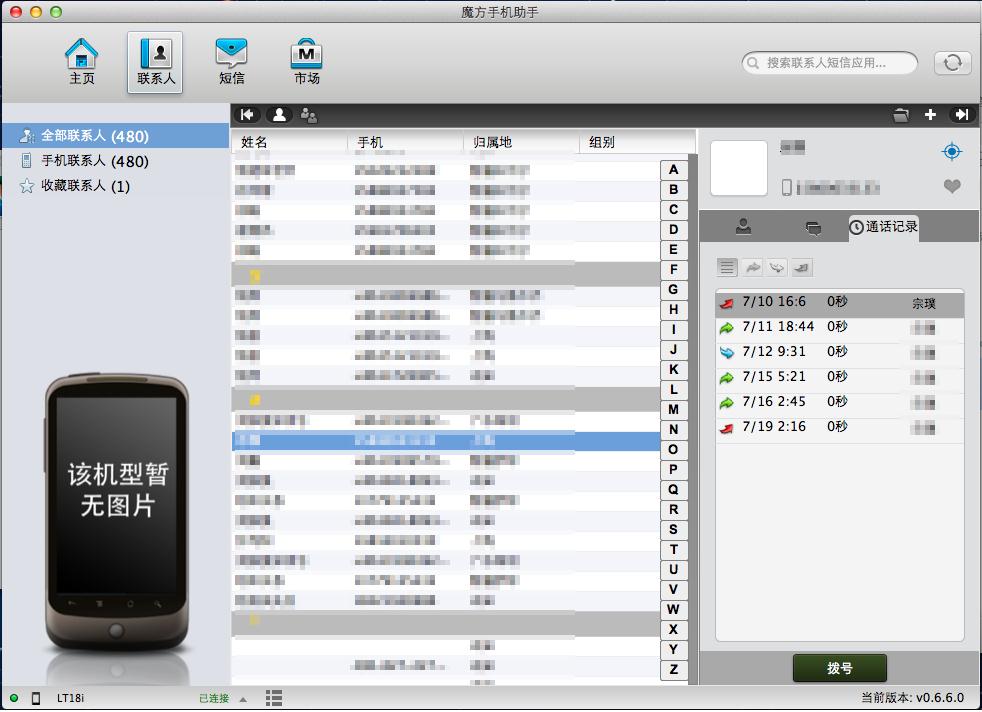Select the 7/11 18:44 call record
982x712 pixels.
tap(778, 327)
